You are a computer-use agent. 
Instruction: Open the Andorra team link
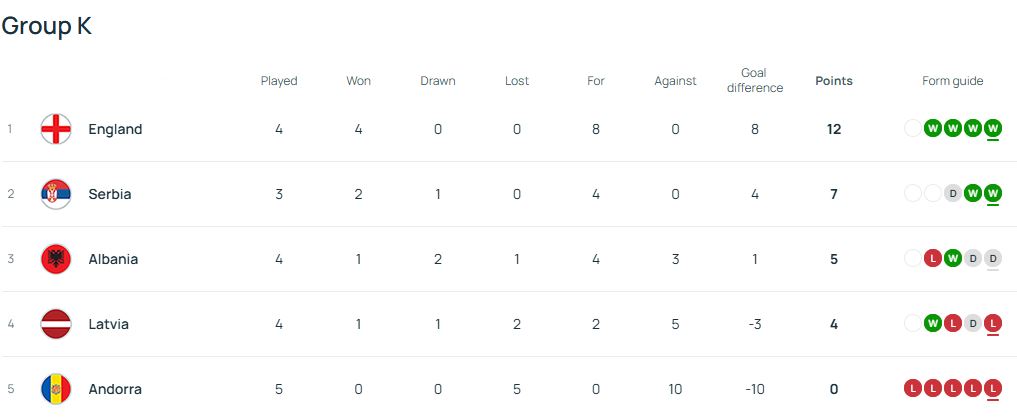tap(115, 389)
